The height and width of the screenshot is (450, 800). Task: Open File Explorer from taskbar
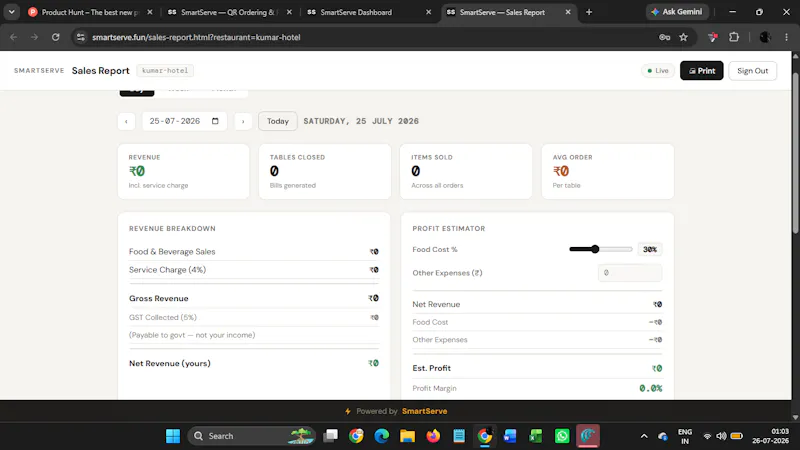click(407, 436)
